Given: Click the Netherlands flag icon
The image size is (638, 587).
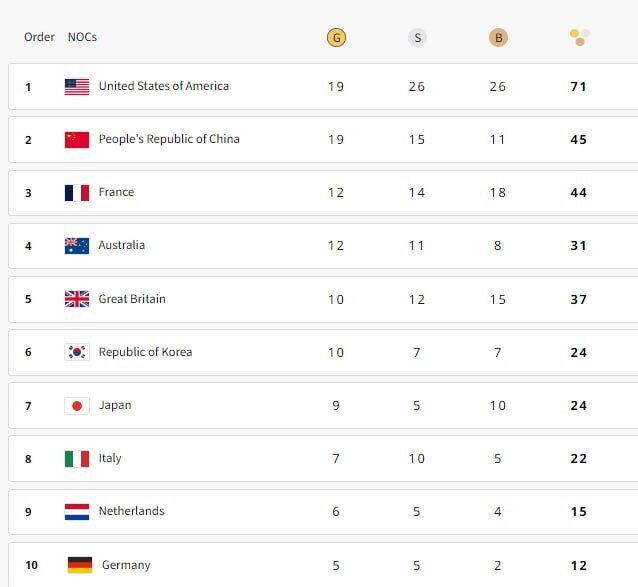Looking at the screenshot, I should 77,511.
